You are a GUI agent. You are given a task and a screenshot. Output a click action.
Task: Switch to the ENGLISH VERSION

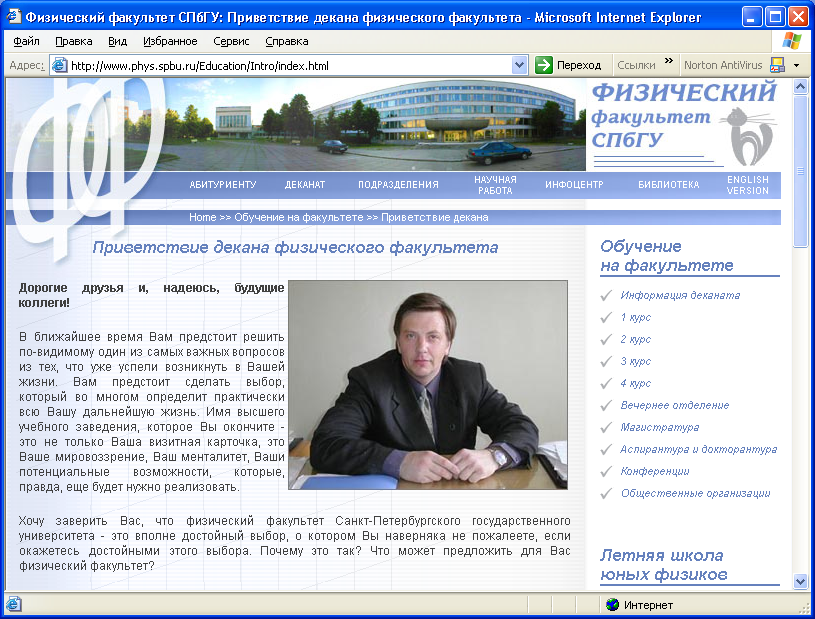[748, 185]
